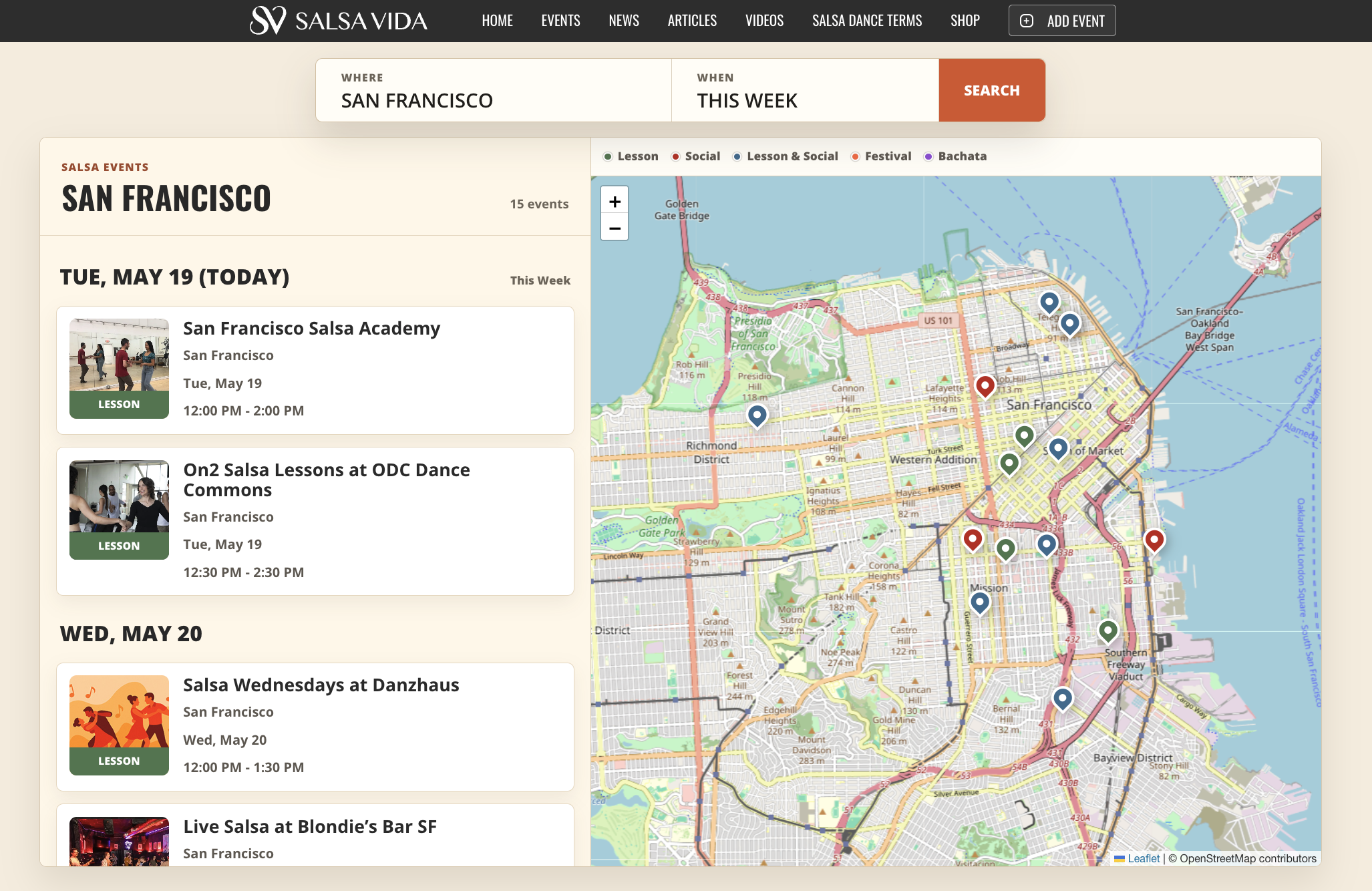1372x891 pixels.
Task: Select the red marker beside Nob Hill
Action: pyautogui.click(x=985, y=386)
